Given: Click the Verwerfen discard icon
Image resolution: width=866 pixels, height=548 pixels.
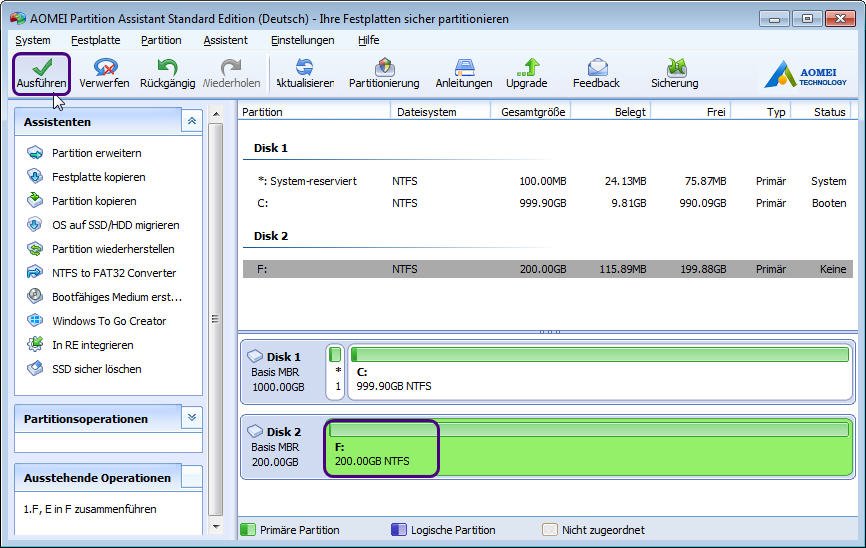Looking at the screenshot, I should coord(104,68).
